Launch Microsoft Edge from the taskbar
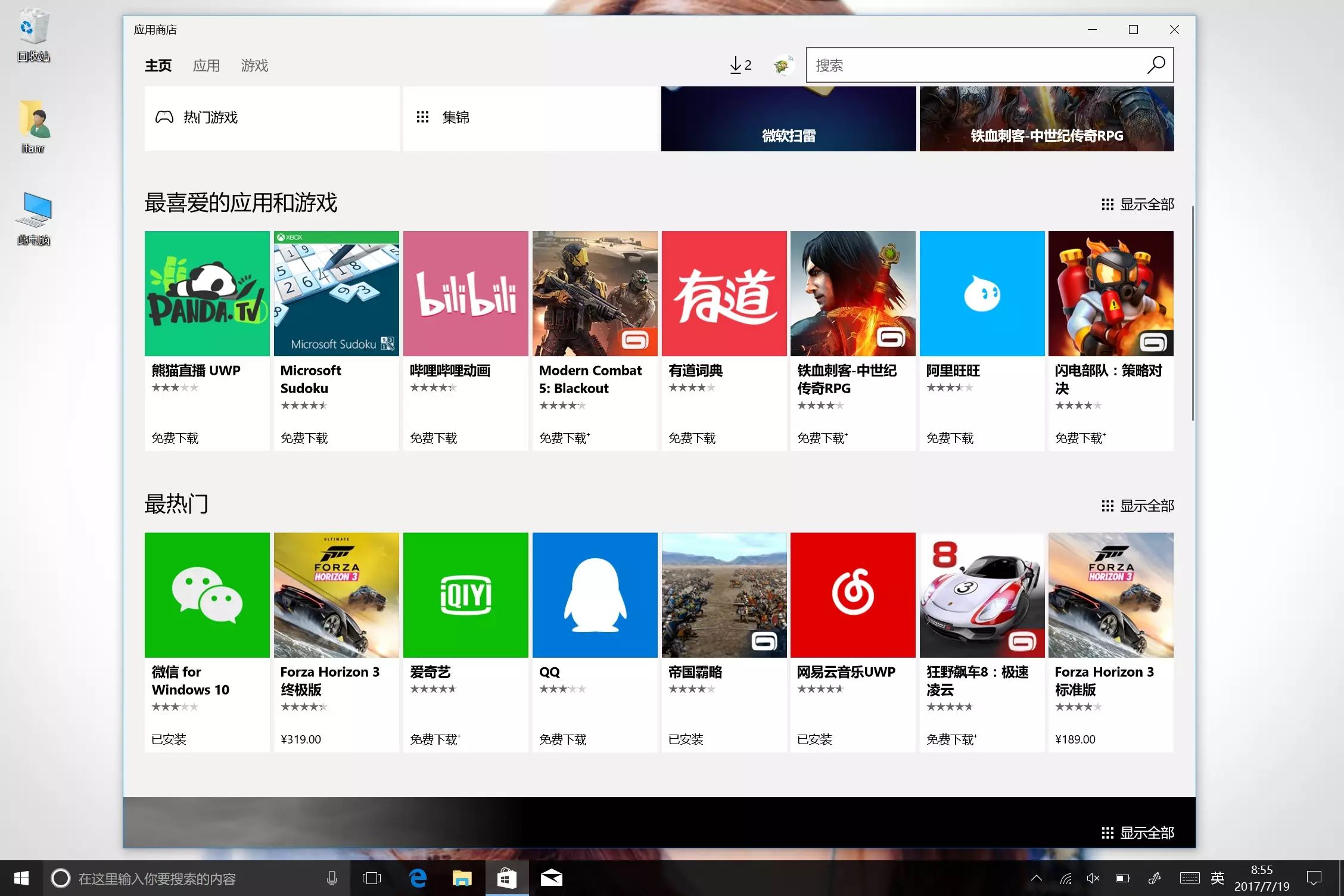 [x=418, y=878]
